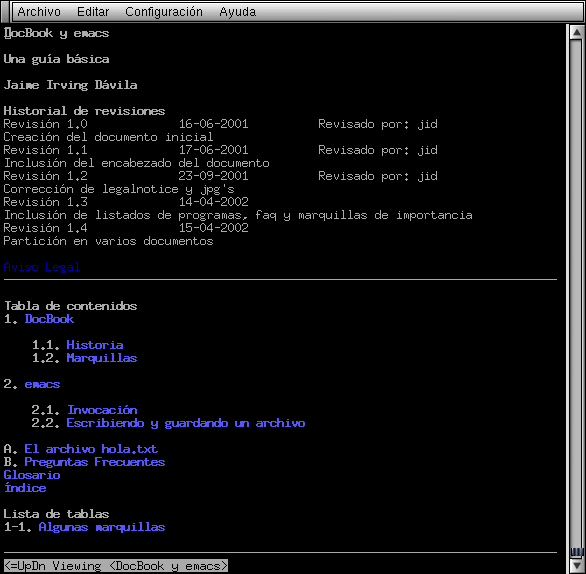Open the emacs chapter link
The height and width of the screenshot is (574, 586).
click(x=42, y=384)
